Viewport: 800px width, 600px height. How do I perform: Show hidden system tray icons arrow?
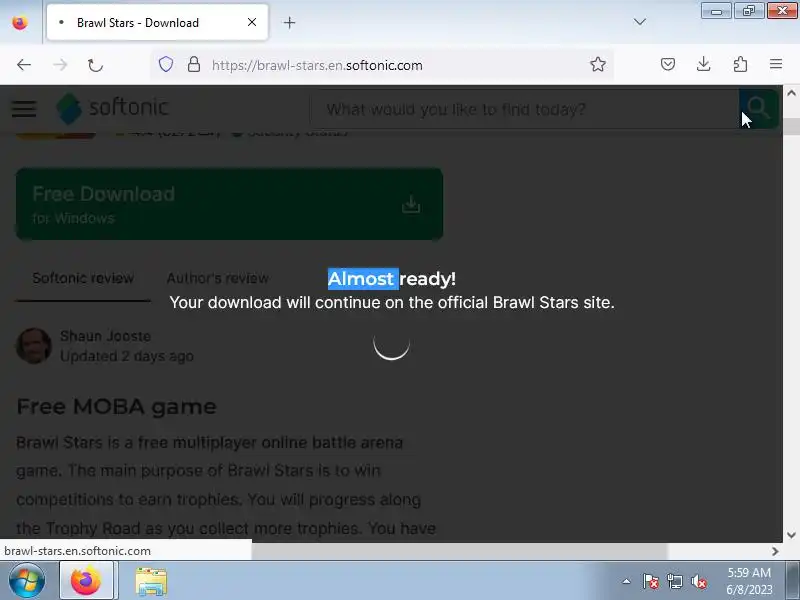pyautogui.click(x=627, y=581)
